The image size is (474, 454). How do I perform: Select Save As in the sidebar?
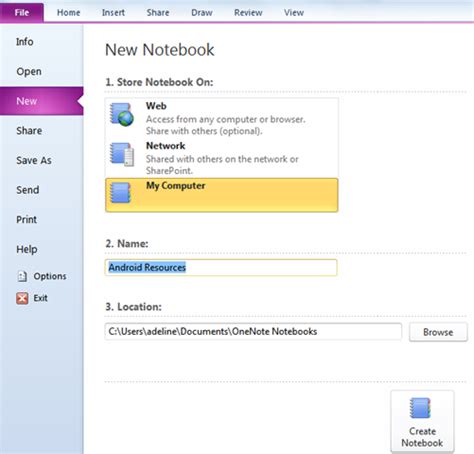34,160
